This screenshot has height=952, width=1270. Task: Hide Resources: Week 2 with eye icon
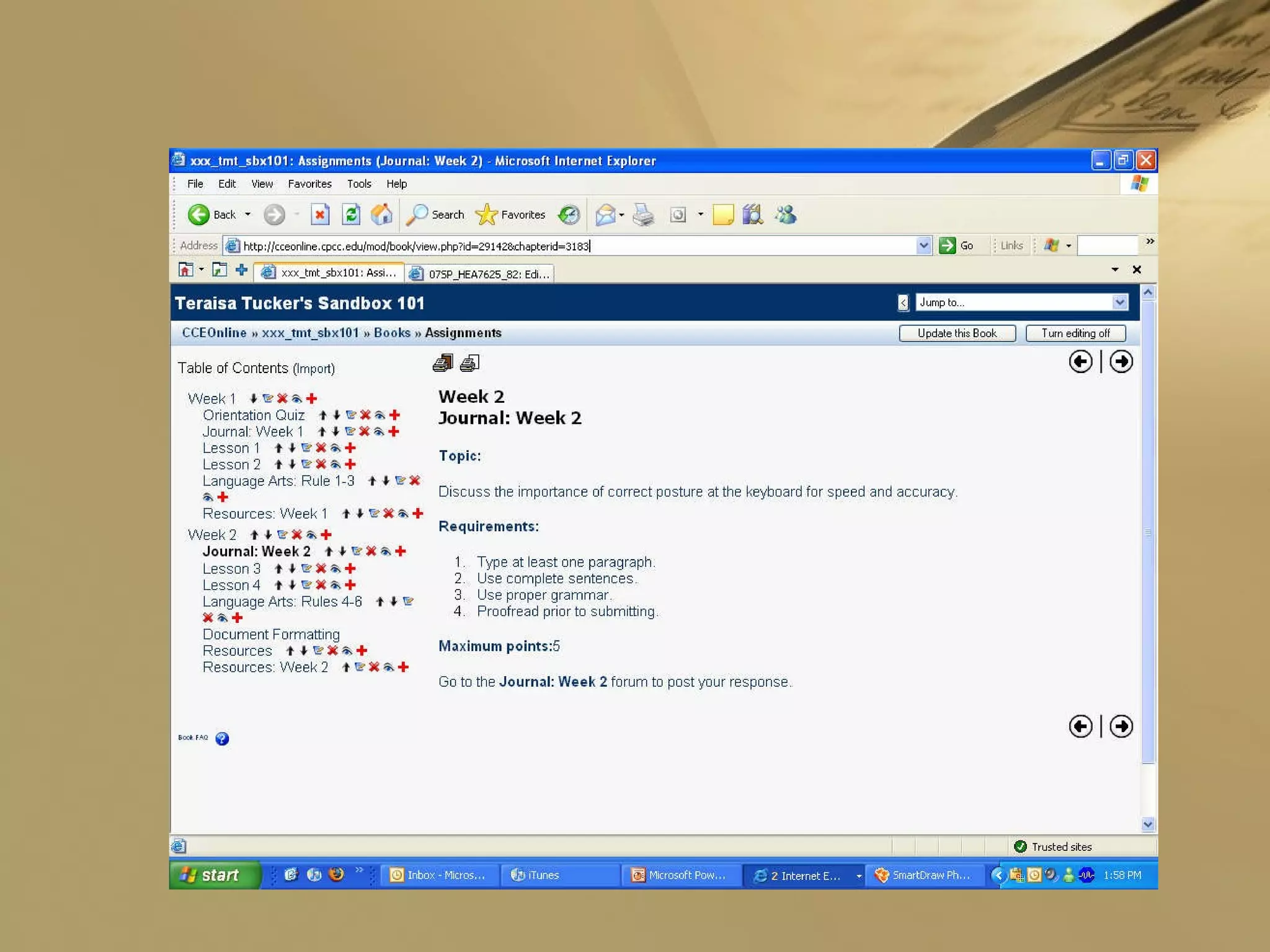(x=389, y=667)
